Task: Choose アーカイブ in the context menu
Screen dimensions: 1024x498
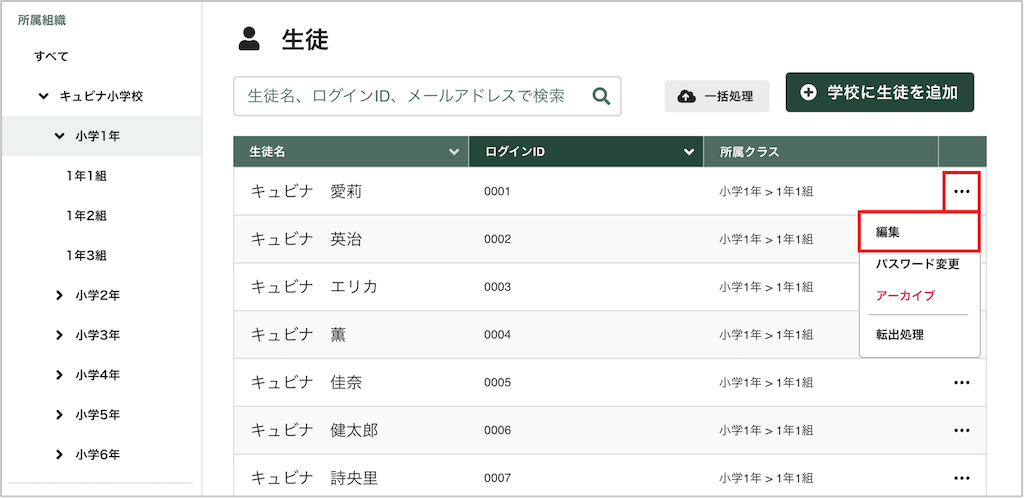Action: click(905, 296)
